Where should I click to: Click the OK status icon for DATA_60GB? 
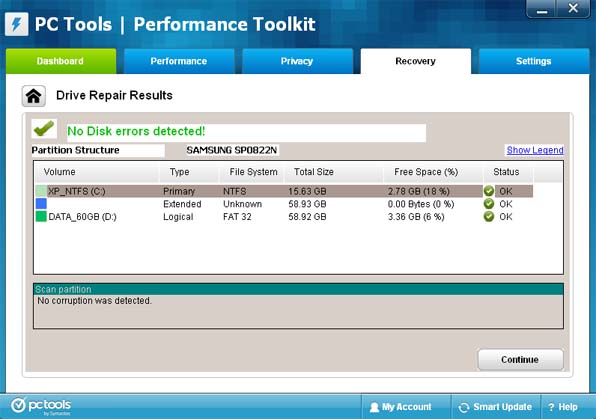[489, 217]
